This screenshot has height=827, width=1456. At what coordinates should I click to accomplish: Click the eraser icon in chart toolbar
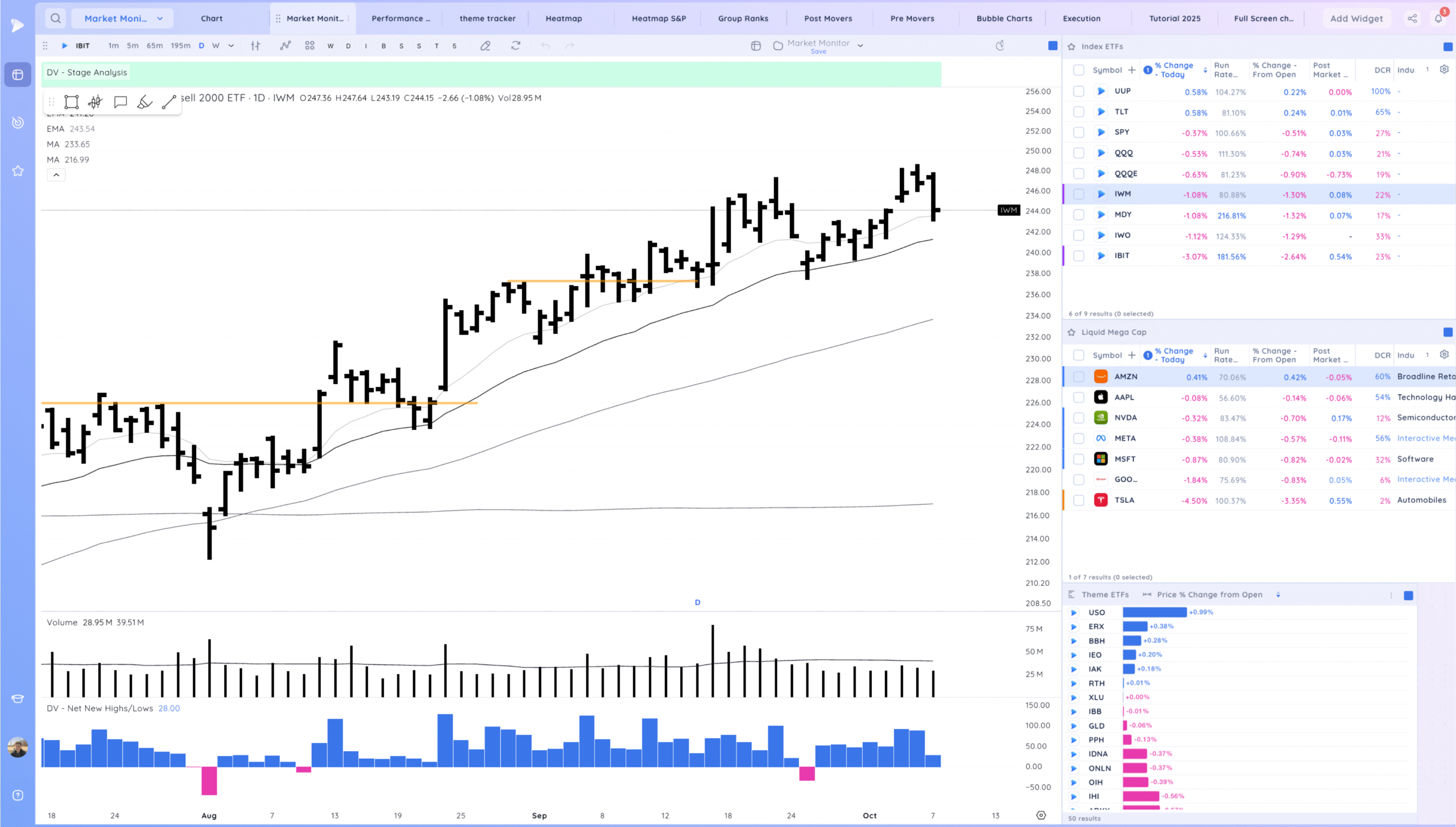coord(485,46)
